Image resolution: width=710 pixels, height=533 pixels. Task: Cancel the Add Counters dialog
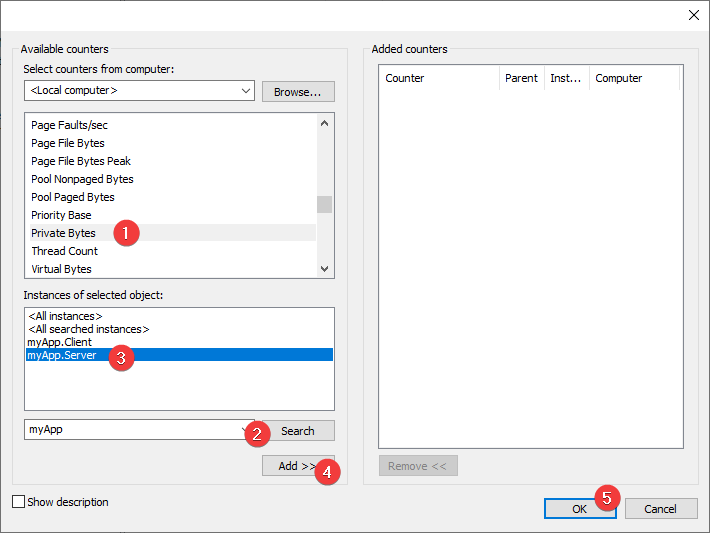click(x=660, y=509)
